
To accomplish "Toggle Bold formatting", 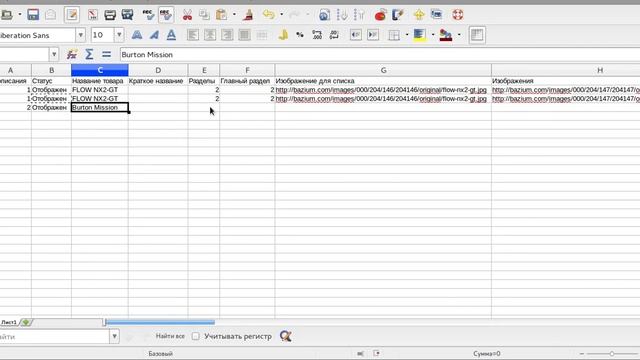I will click(137, 35).
